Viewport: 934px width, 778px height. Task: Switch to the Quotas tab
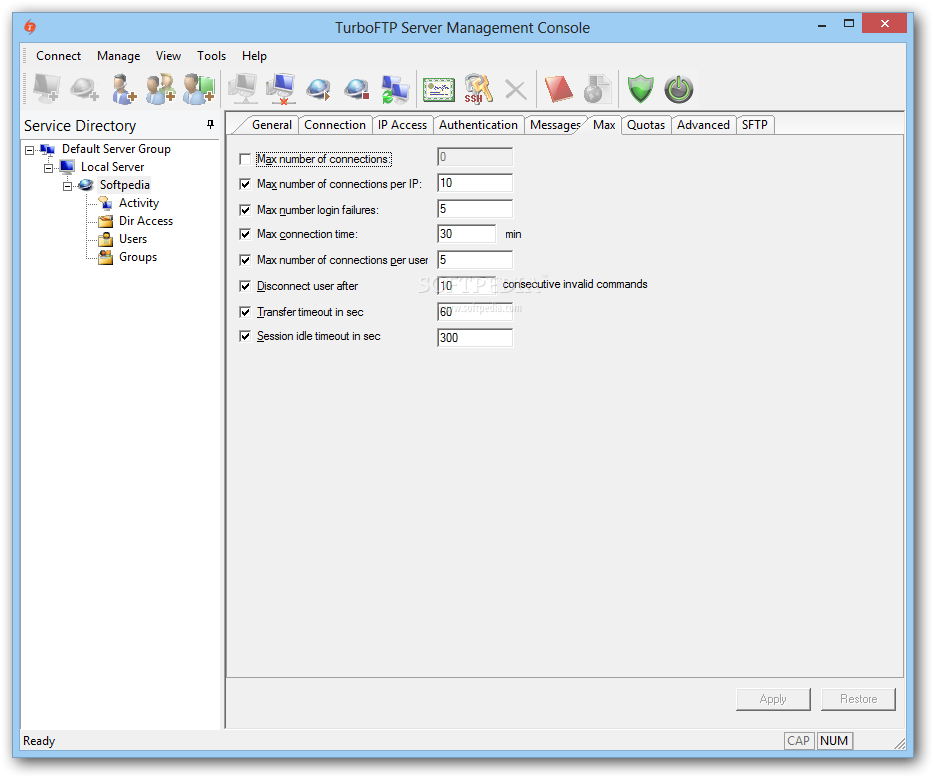(x=646, y=125)
